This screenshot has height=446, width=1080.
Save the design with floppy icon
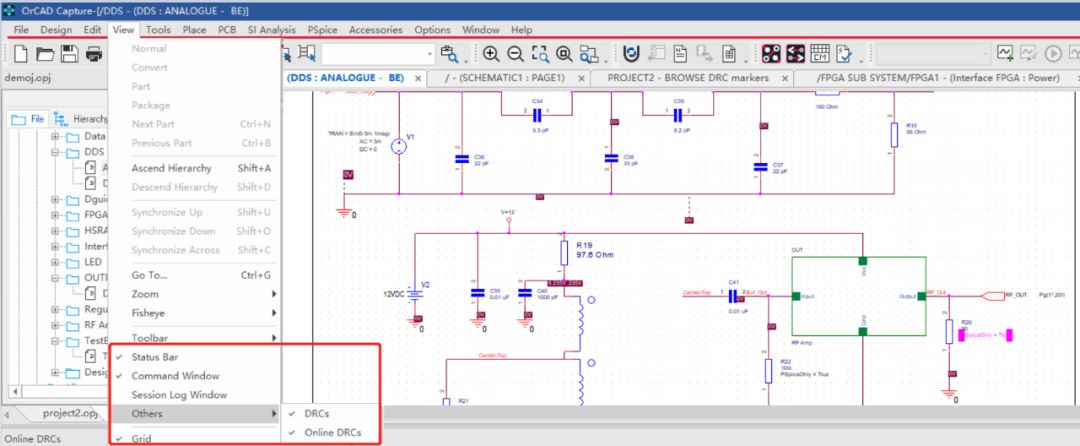(x=70, y=54)
